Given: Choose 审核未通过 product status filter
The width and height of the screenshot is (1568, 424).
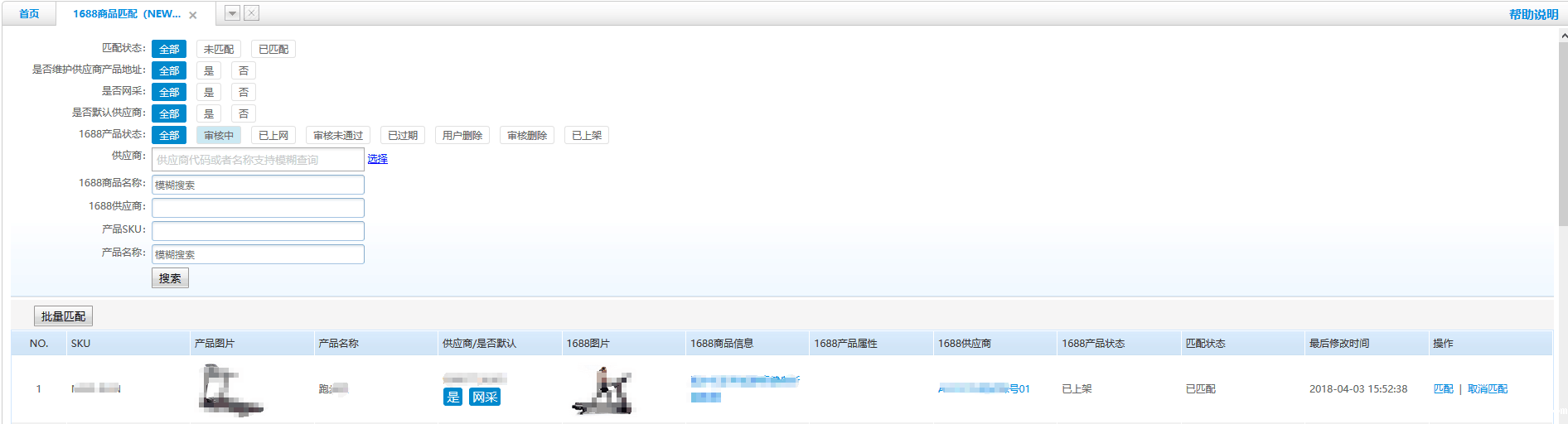Looking at the screenshot, I should (338, 136).
